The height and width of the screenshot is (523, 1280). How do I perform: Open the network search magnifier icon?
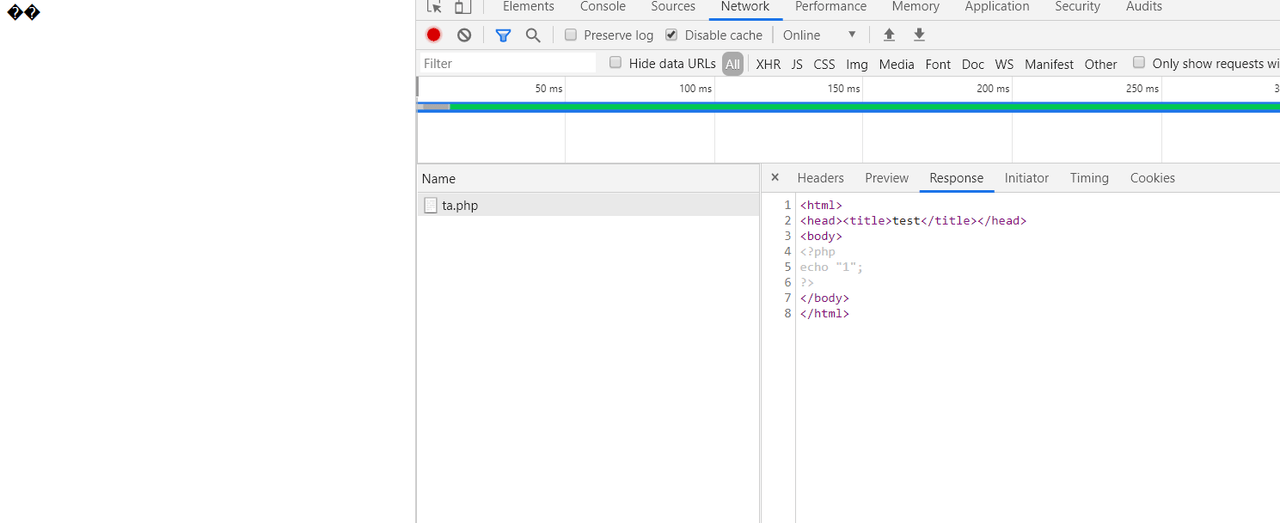[533, 35]
